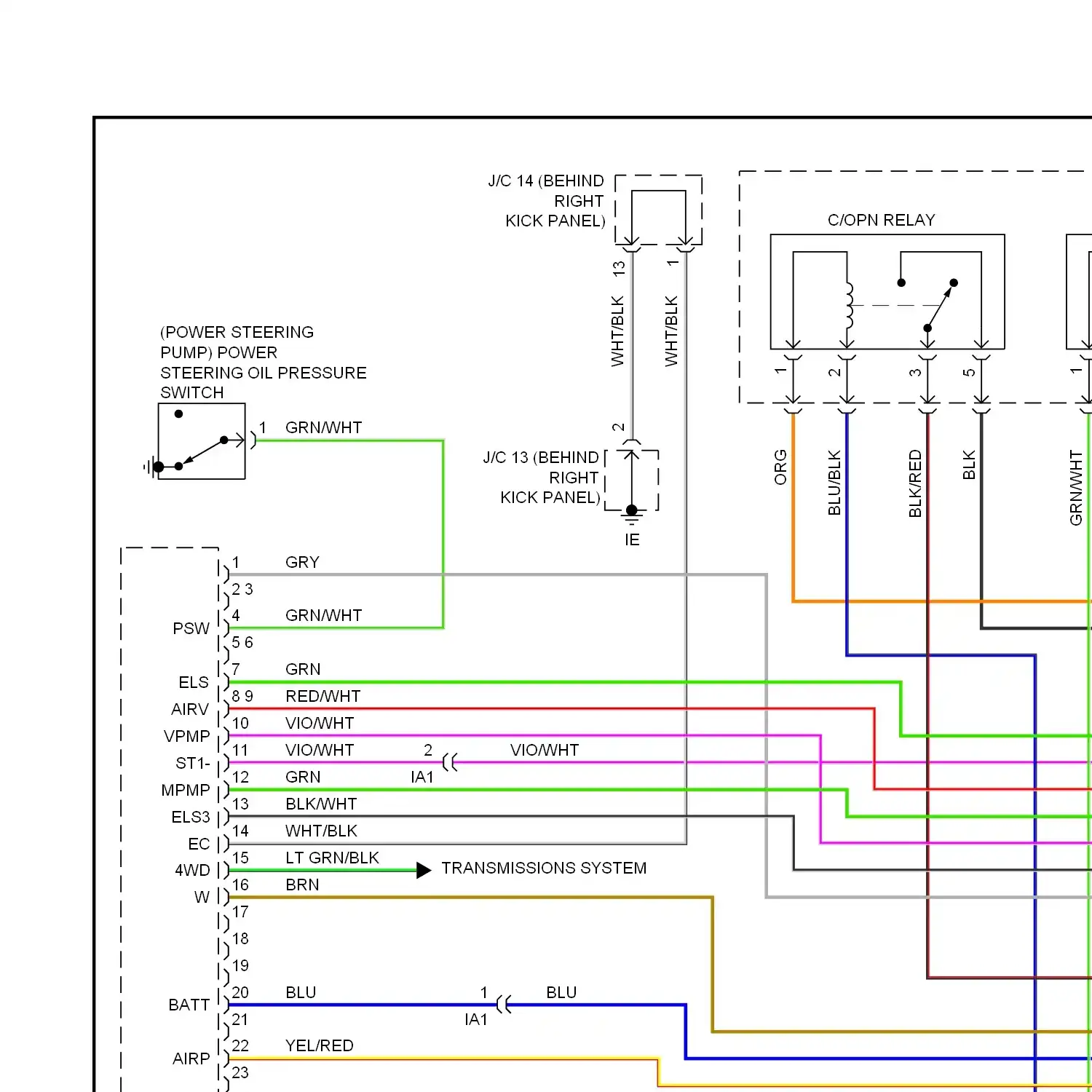
Task: Click the black arrow pointing to TRANSMISSIONS SYSTEM
Action: 424,870
